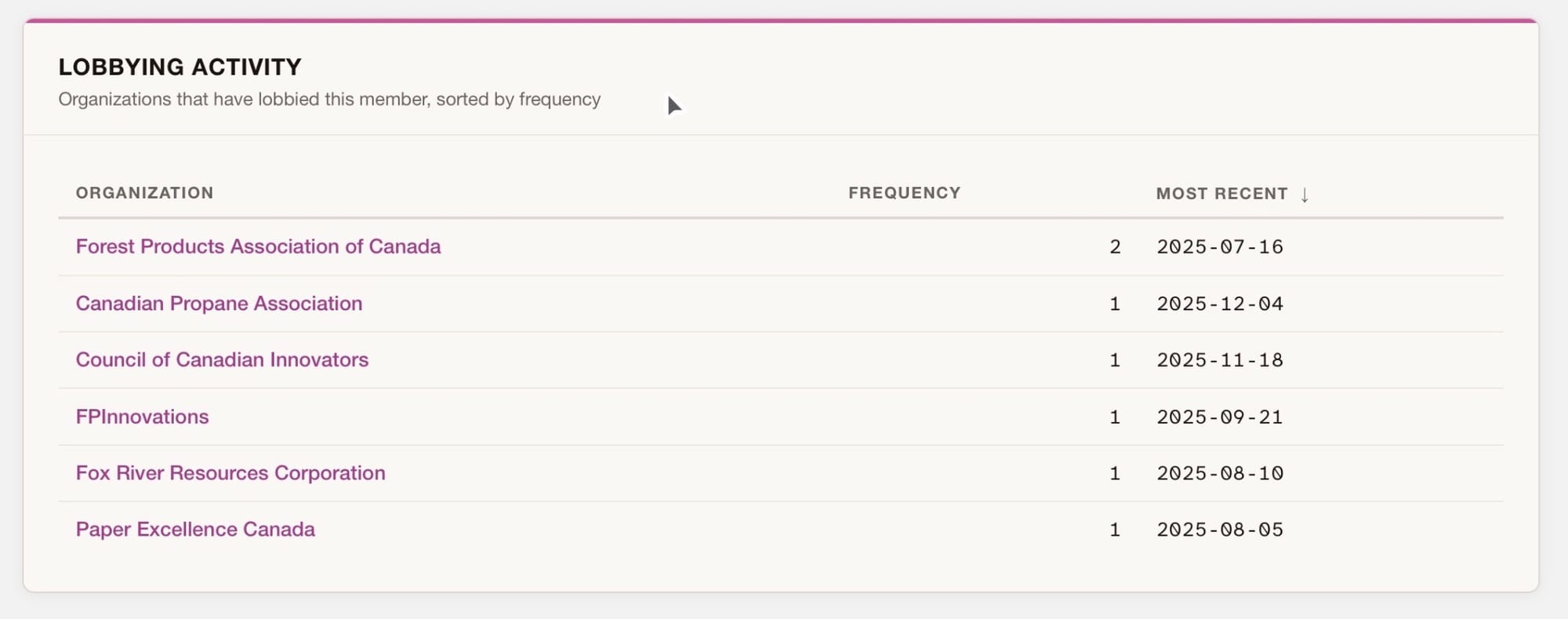The image size is (1568, 619).
Task: Click the frequency value in the FPInnovations row
Action: (x=1115, y=417)
